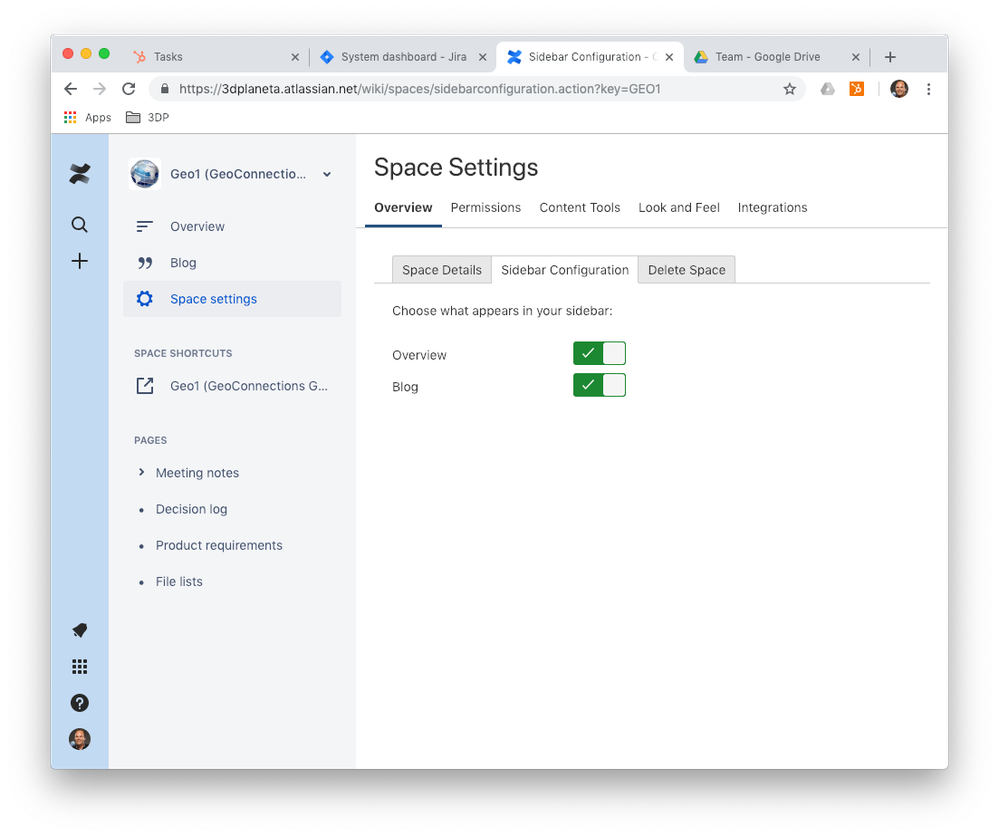This screenshot has width=999, height=836.
Task: Switch to the Tasks browser tab
Action: 213,57
